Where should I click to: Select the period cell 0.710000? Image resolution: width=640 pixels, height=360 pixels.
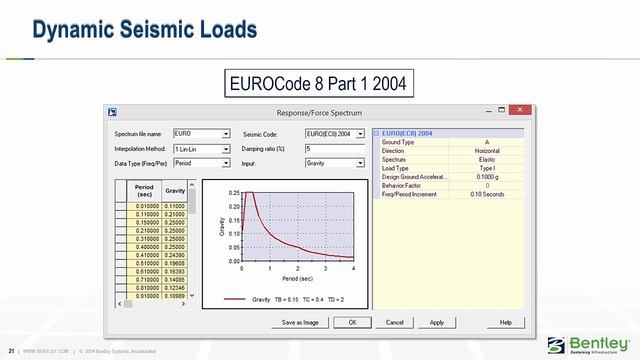pyautogui.click(x=144, y=280)
